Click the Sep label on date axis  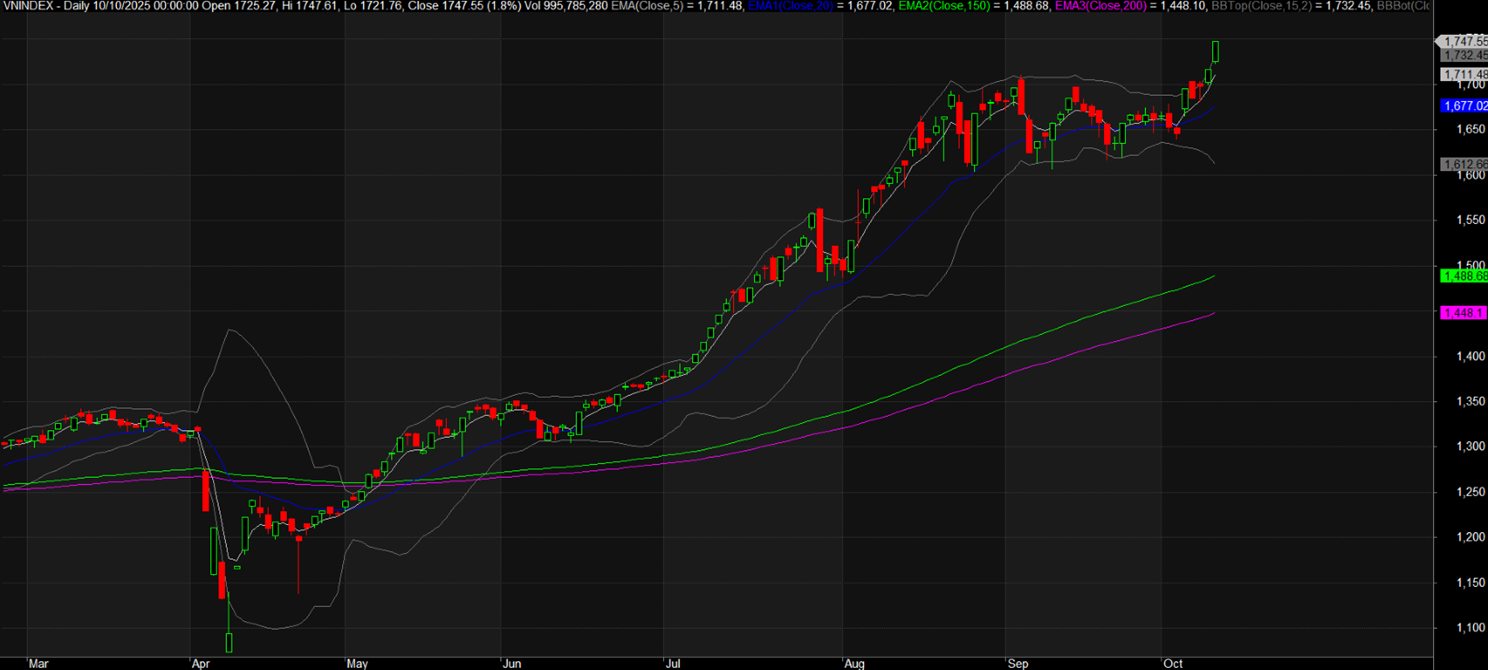pos(1019,662)
